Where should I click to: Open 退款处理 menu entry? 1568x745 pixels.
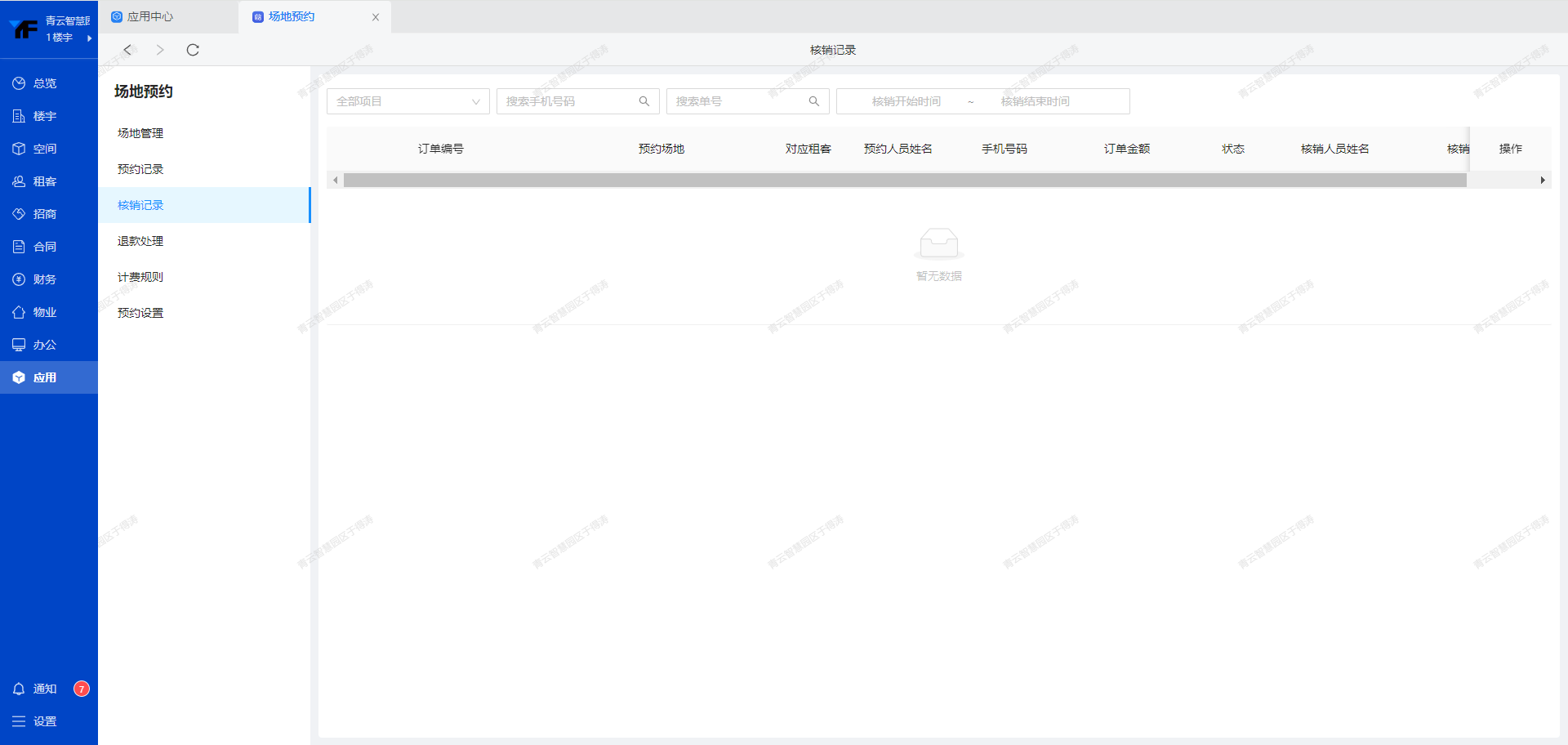pyautogui.click(x=140, y=241)
